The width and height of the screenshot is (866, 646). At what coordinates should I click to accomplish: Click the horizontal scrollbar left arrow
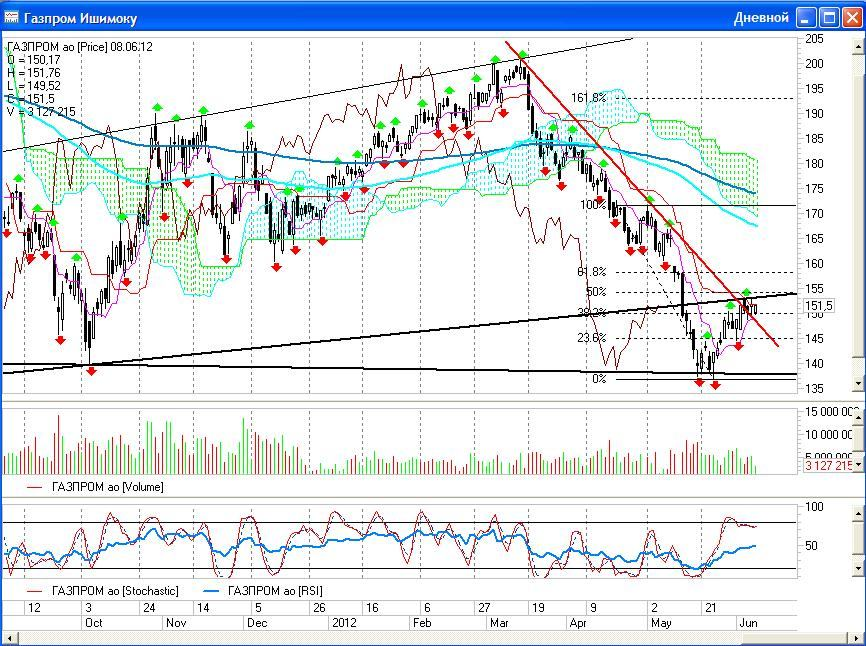[10, 637]
